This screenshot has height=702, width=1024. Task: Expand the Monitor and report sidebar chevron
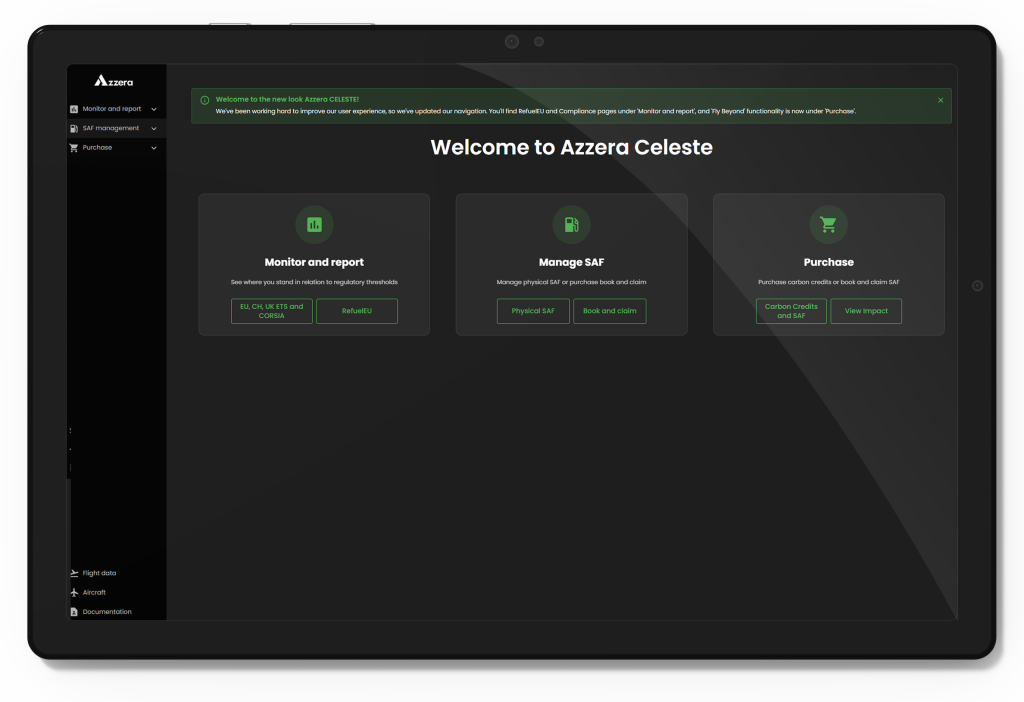tap(154, 109)
